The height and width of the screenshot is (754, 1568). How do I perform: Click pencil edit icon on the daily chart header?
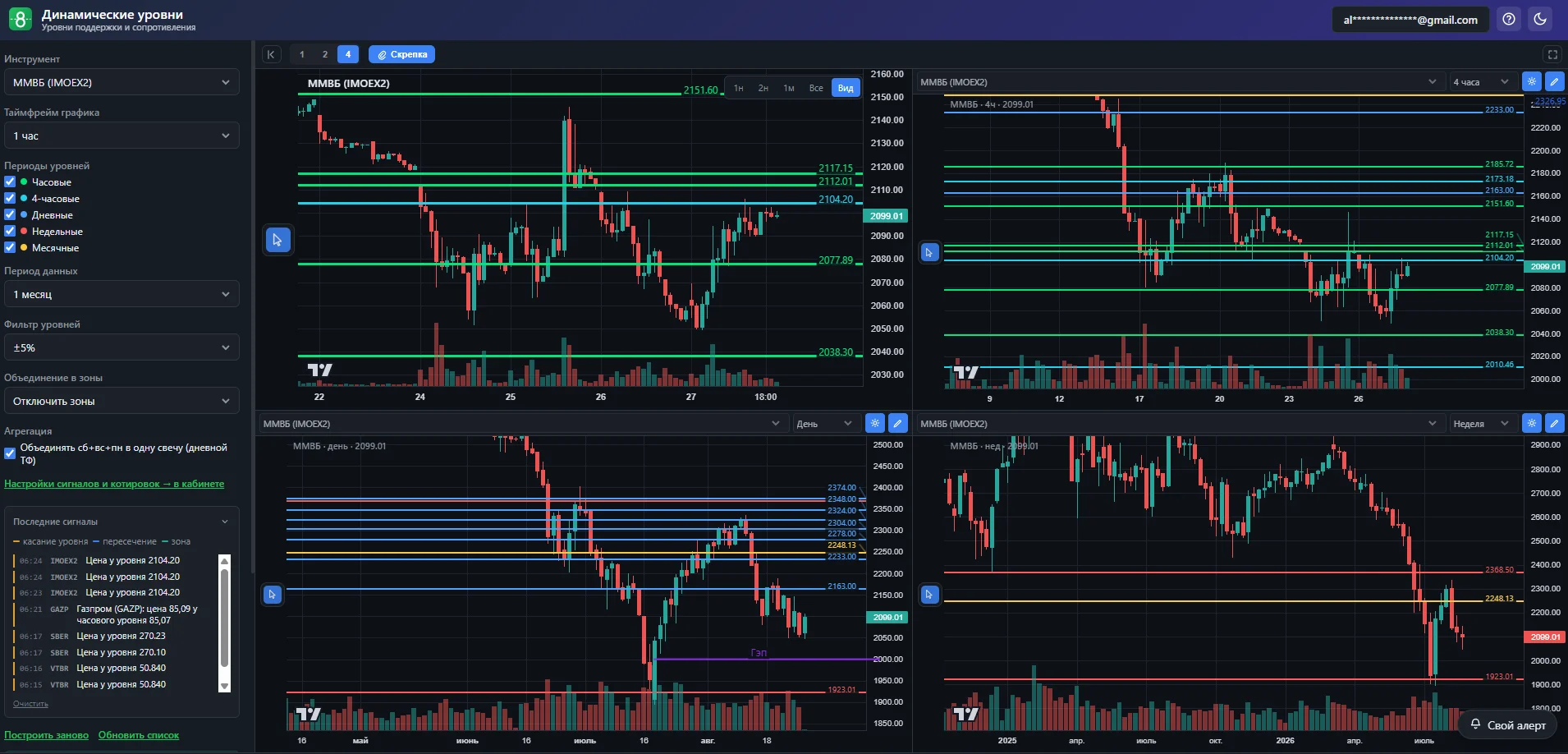coord(898,423)
